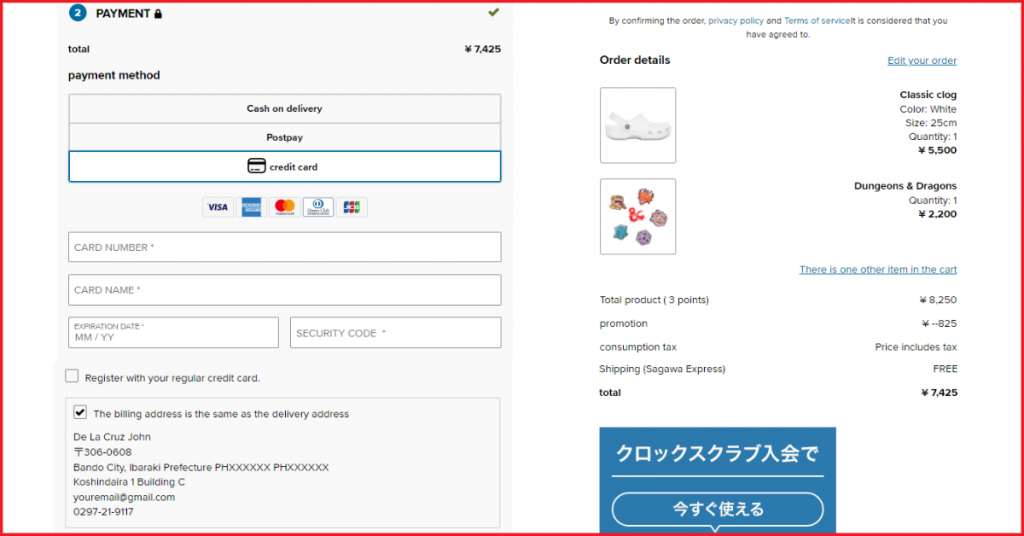
Task: Click the Price includes tax text
Action: pos(916,347)
